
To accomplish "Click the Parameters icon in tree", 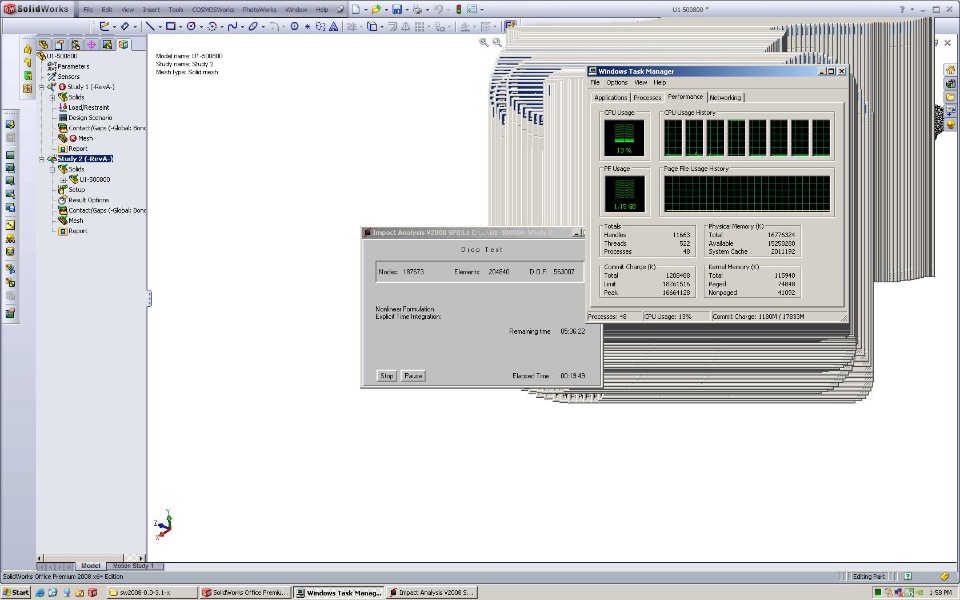I will coord(52,66).
